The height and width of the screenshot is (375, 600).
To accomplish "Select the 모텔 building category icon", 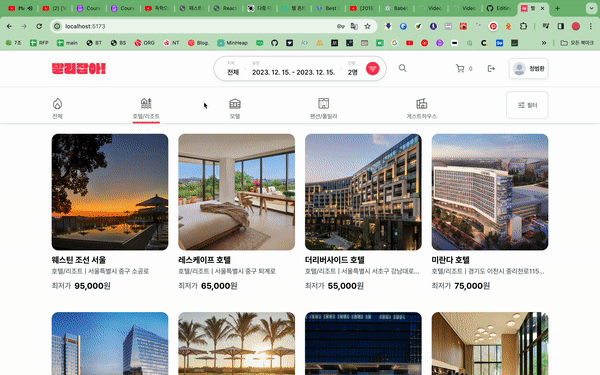I will (235, 104).
